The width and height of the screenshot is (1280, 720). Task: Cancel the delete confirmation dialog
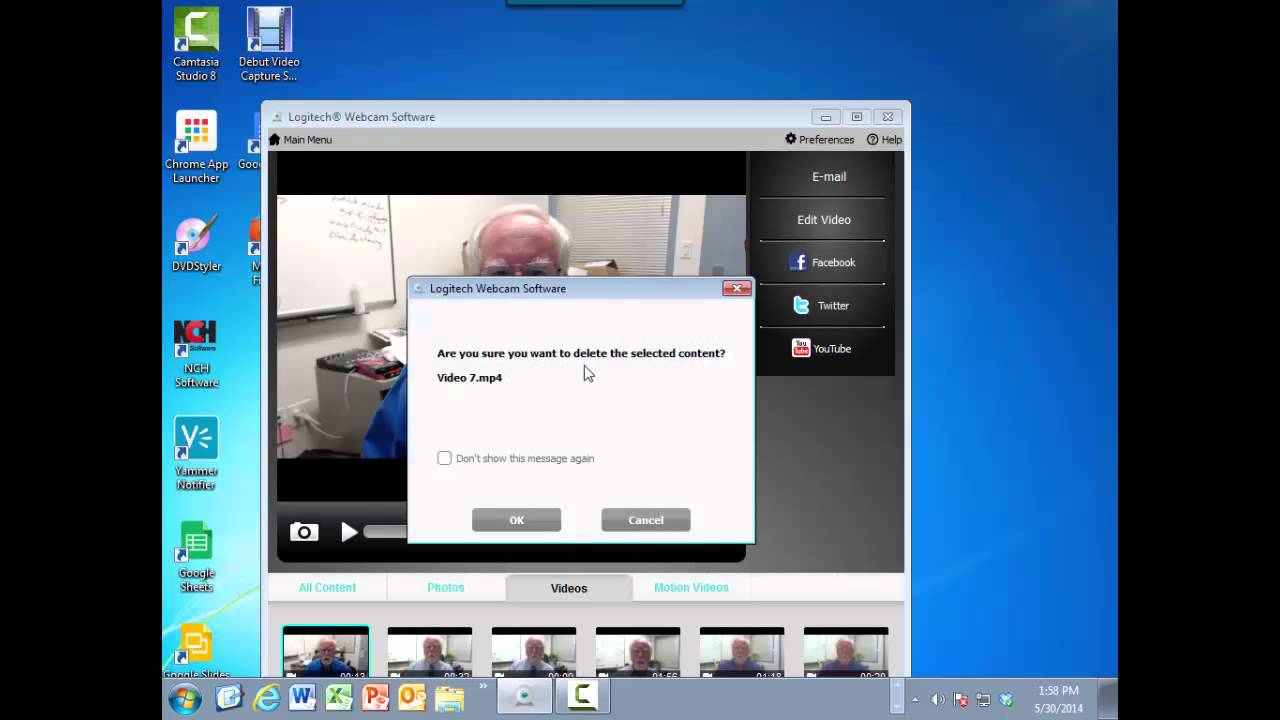(645, 520)
